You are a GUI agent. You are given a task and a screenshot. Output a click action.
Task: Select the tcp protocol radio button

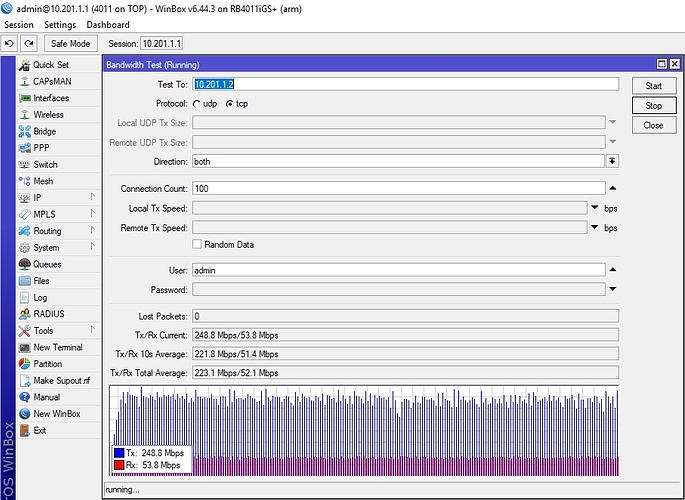(229, 104)
